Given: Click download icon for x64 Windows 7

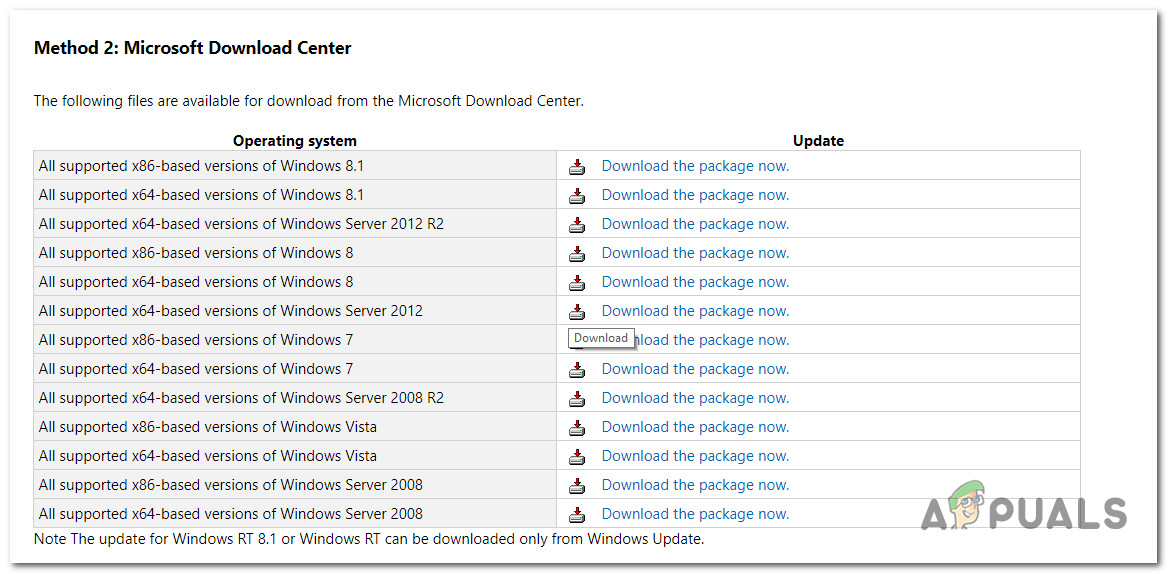Looking at the screenshot, I should click(x=577, y=370).
